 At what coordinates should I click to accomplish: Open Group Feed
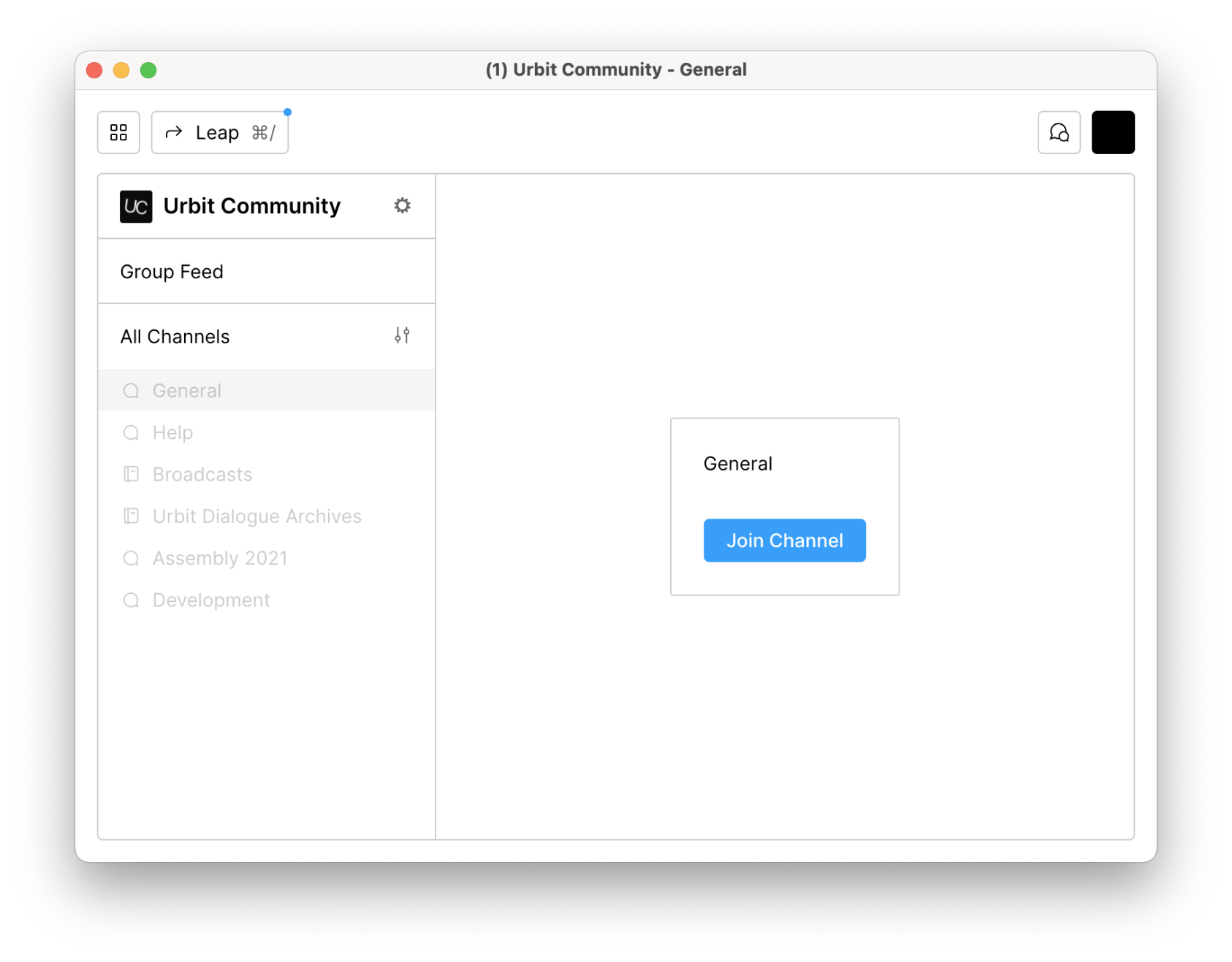click(267, 272)
